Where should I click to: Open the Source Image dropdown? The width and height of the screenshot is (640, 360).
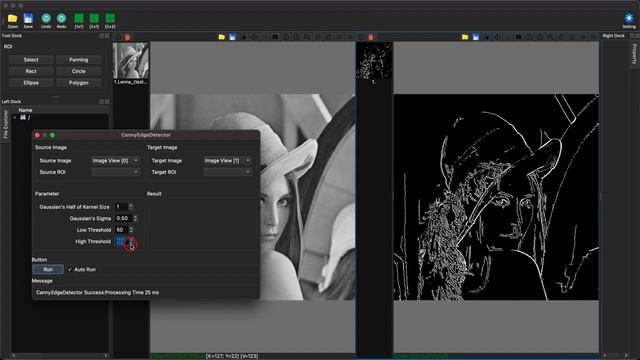(115, 161)
